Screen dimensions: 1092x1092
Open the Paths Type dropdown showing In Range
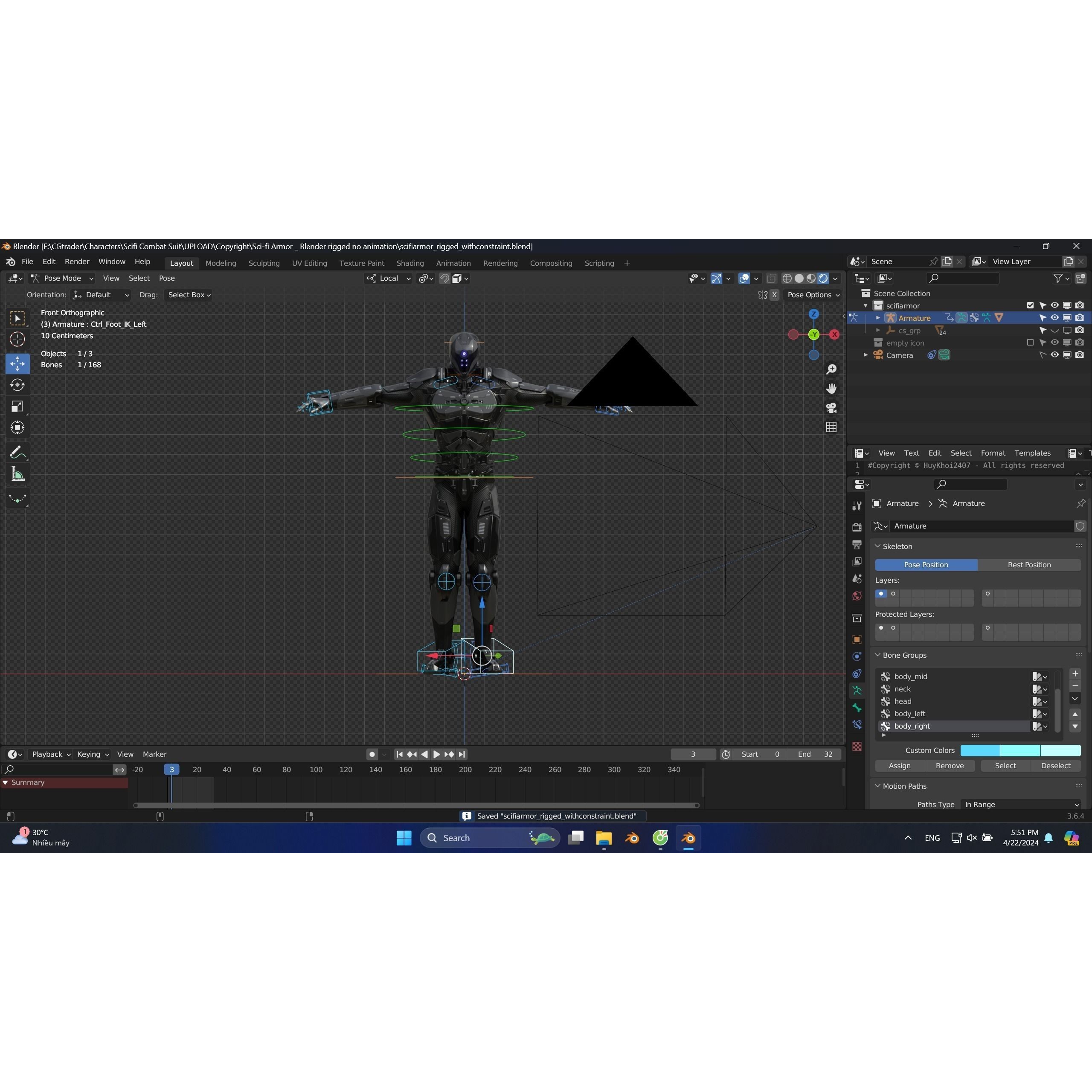click(1020, 804)
